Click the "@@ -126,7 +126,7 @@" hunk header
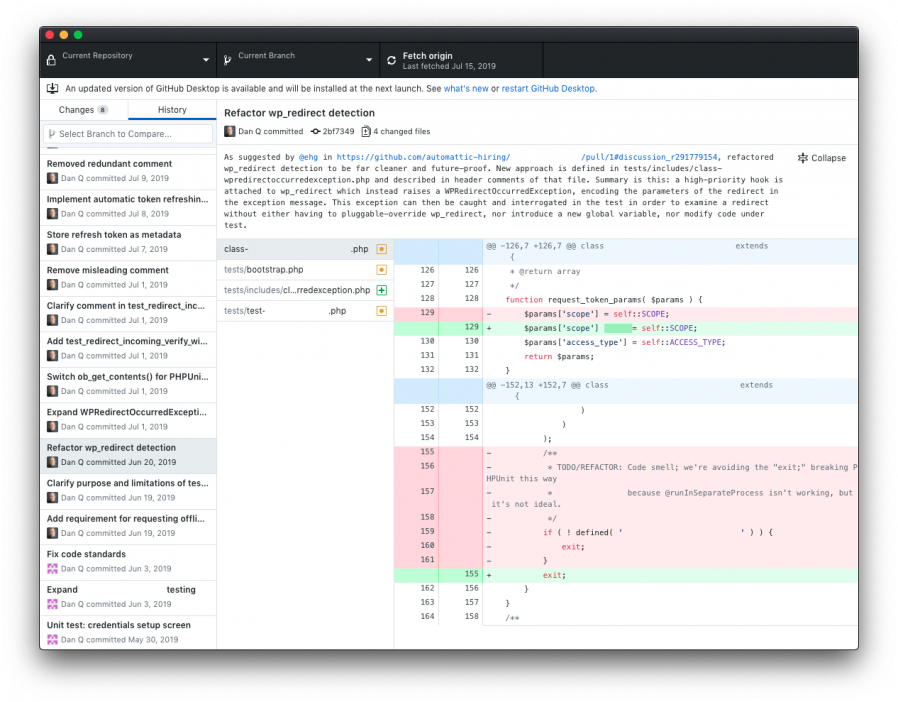Screen dimensions: 898x702 (625, 251)
